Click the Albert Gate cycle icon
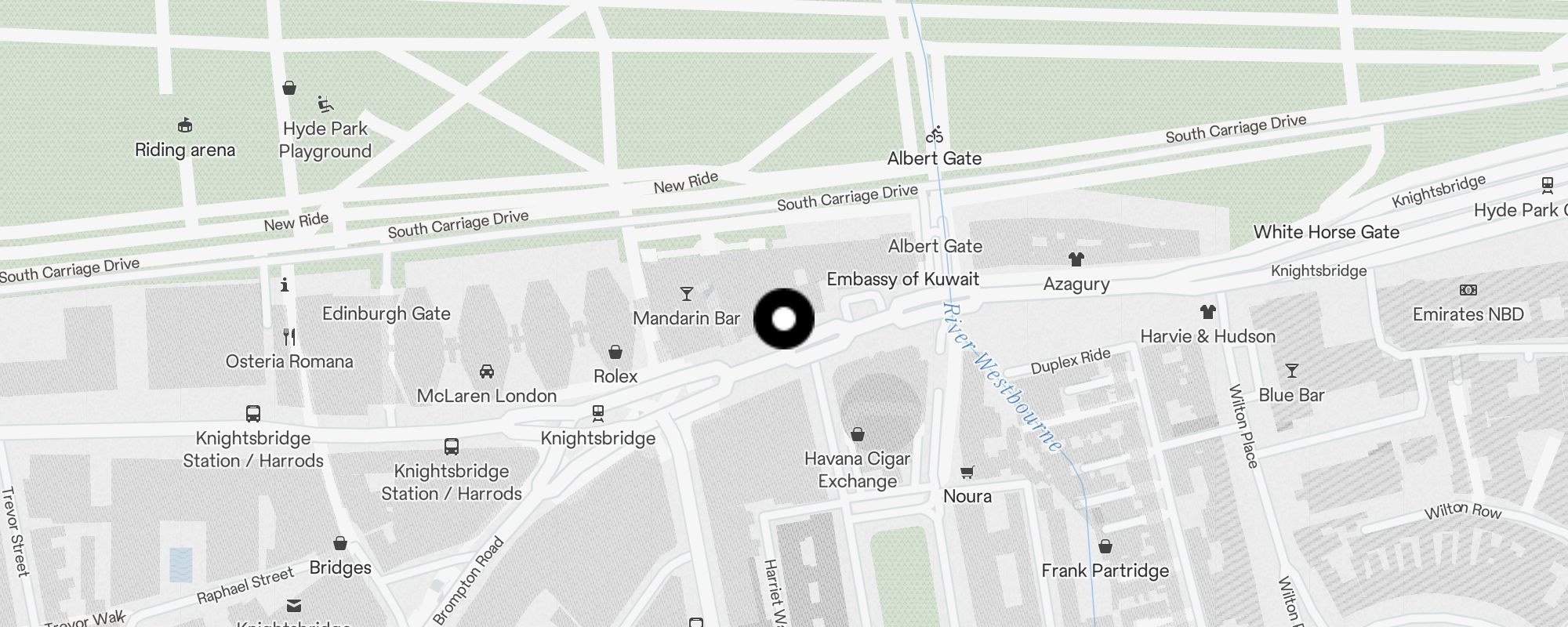The image size is (1568, 627). click(935, 134)
